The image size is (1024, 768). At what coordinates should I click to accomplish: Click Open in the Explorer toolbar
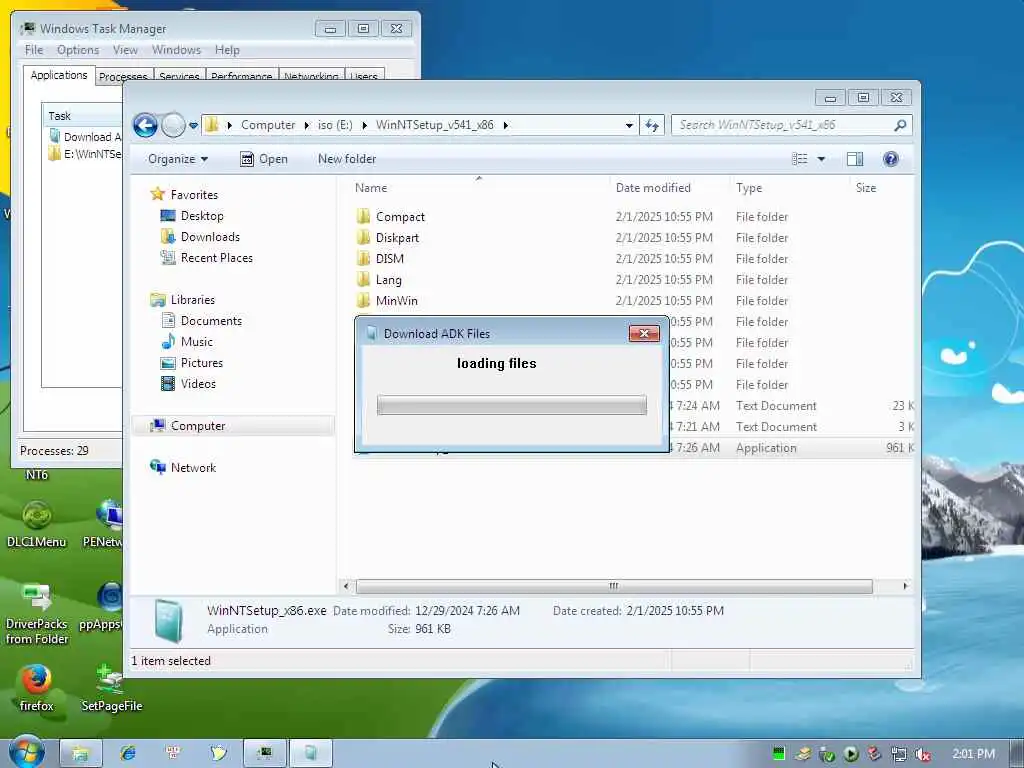(x=264, y=159)
